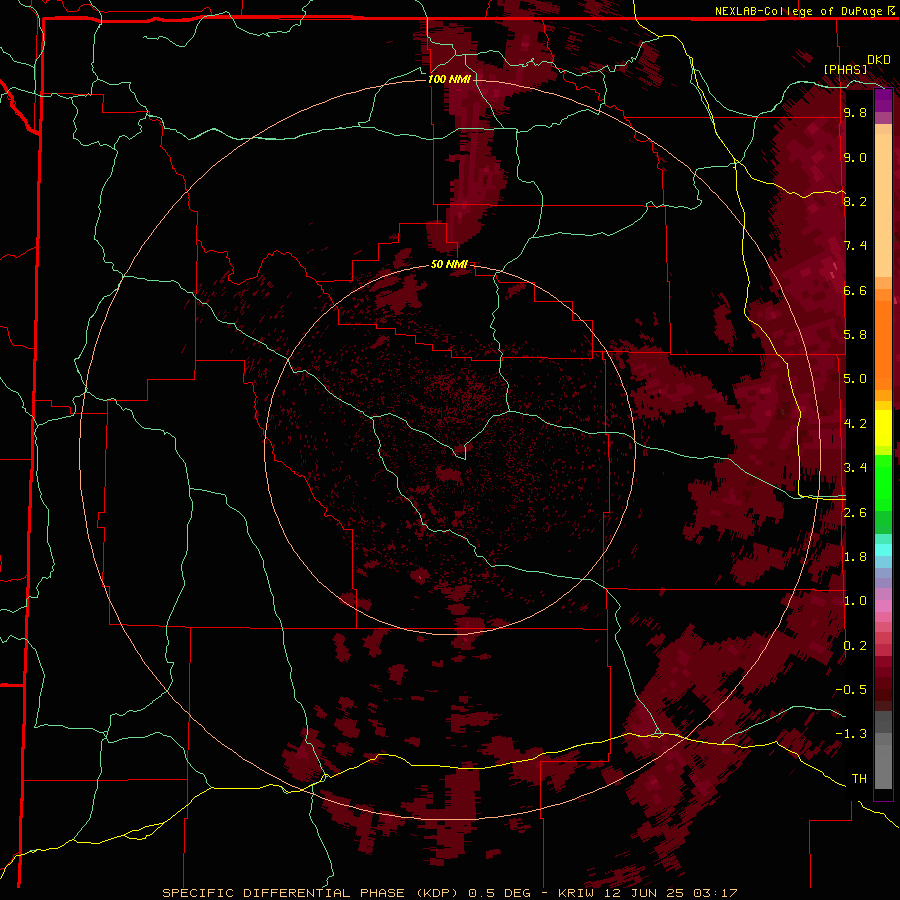Click the 6.6 legend value
Viewport: 900px width, 900px height.
(855, 290)
